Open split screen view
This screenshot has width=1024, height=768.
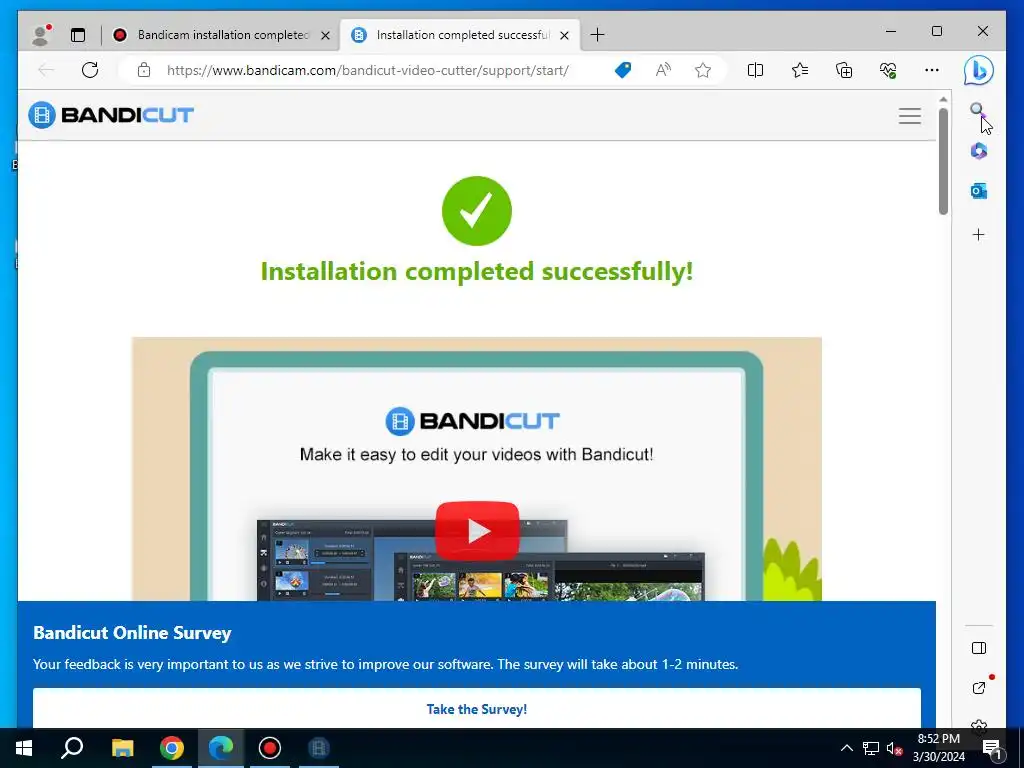(x=755, y=70)
